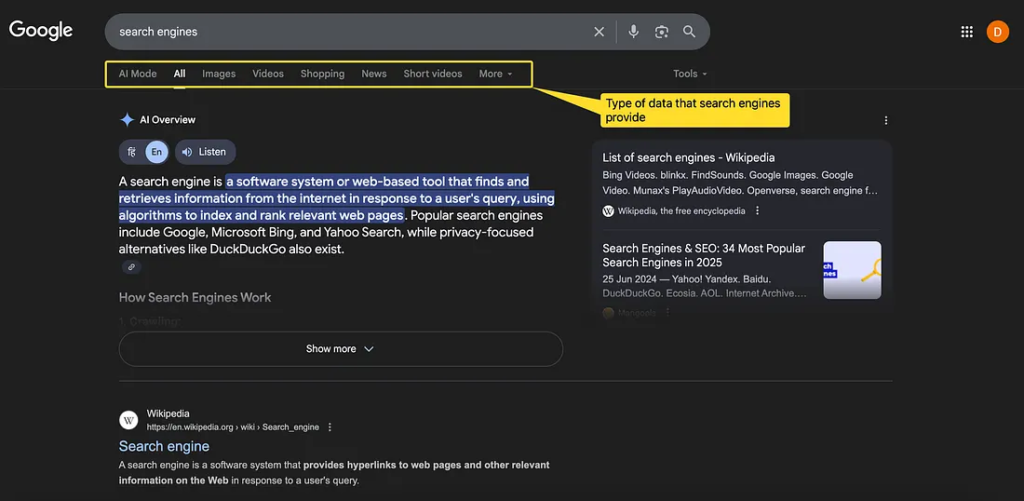This screenshot has height=501, width=1024.
Task: Open the Tools dropdown
Action: (690, 74)
